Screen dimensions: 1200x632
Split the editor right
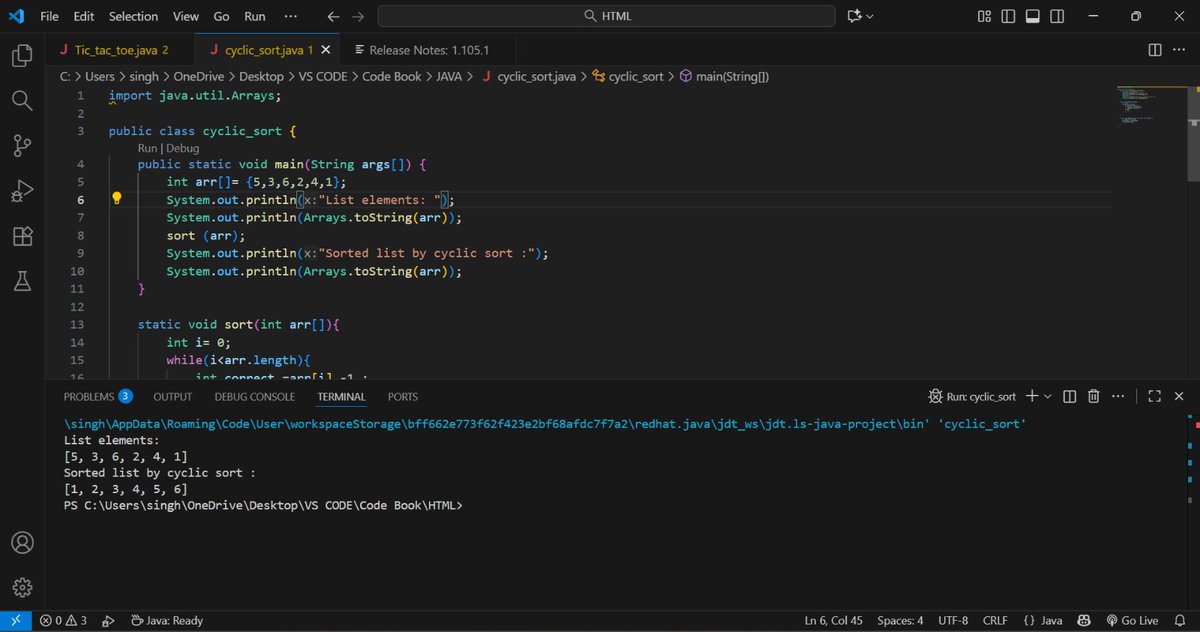click(x=1155, y=49)
